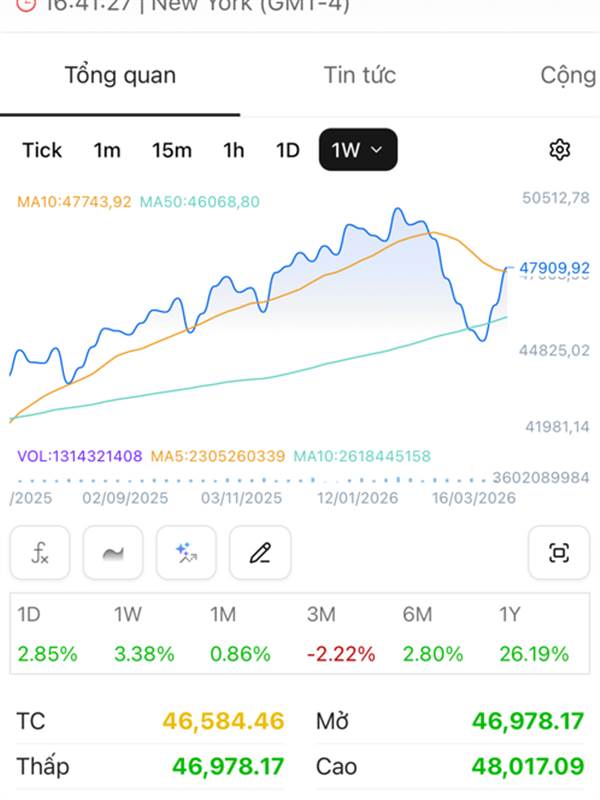Open chart settings gear icon
Viewport: 600px width, 800px height.
click(560, 150)
